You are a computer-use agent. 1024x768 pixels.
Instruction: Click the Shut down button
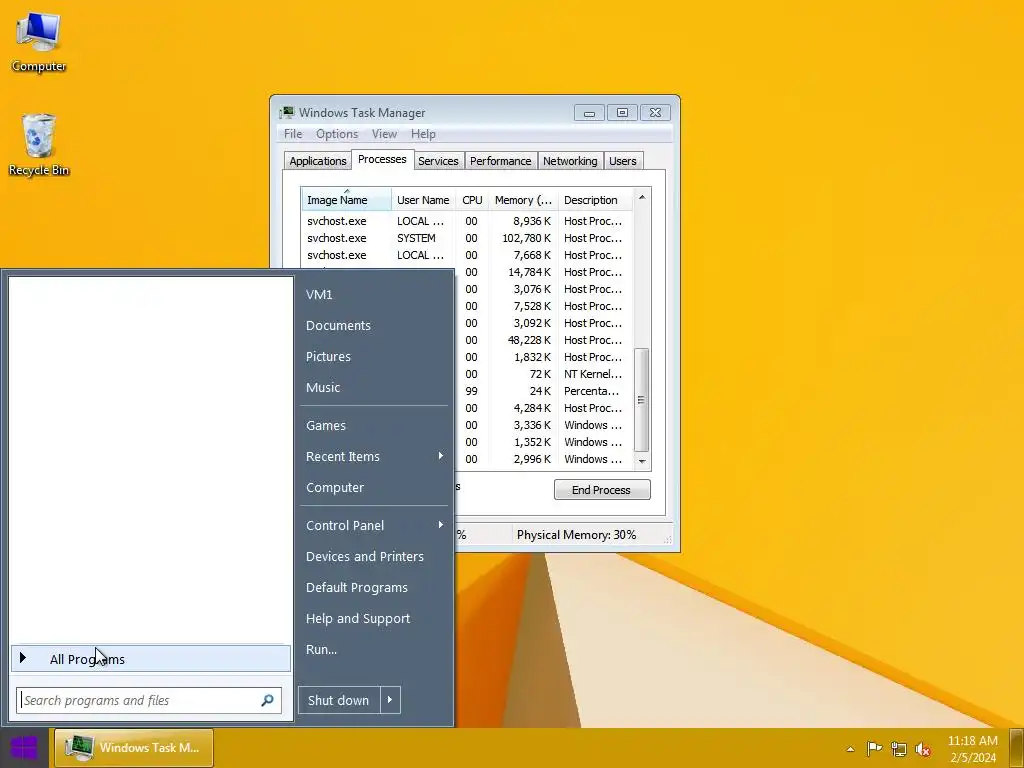click(339, 700)
